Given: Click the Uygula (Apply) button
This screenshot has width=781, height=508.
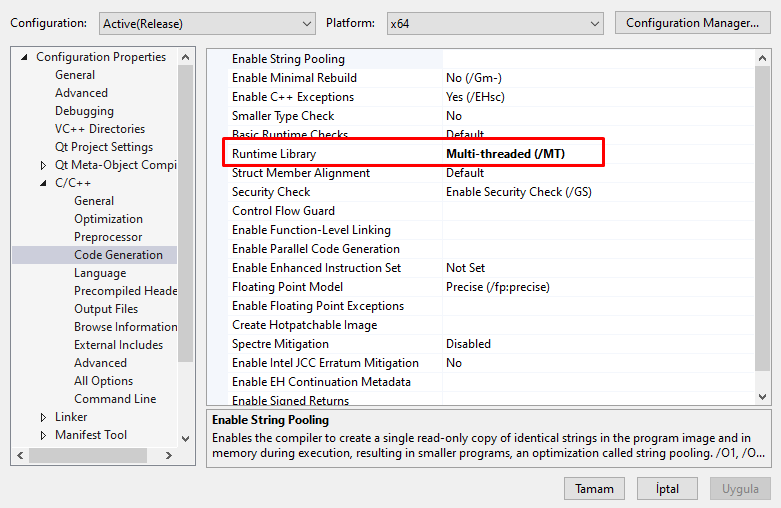Looking at the screenshot, I should click(x=740, y=489).
